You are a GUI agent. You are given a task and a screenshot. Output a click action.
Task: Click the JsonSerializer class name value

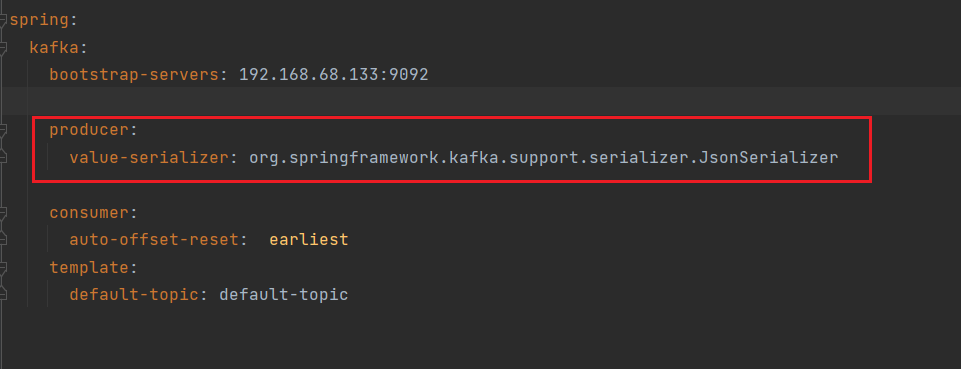coord(543,158)
